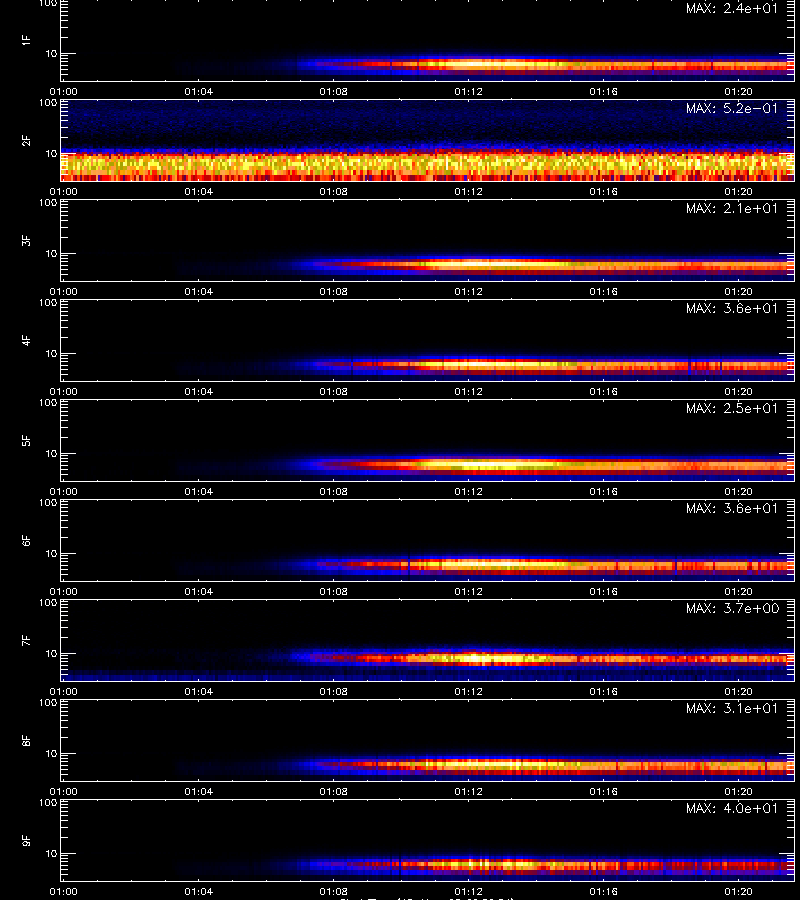Image resolution: width=800 pixels, height=900 pixels.
Task: Click the 01:20 time label under panel 5F
Action: coord(738,491)
